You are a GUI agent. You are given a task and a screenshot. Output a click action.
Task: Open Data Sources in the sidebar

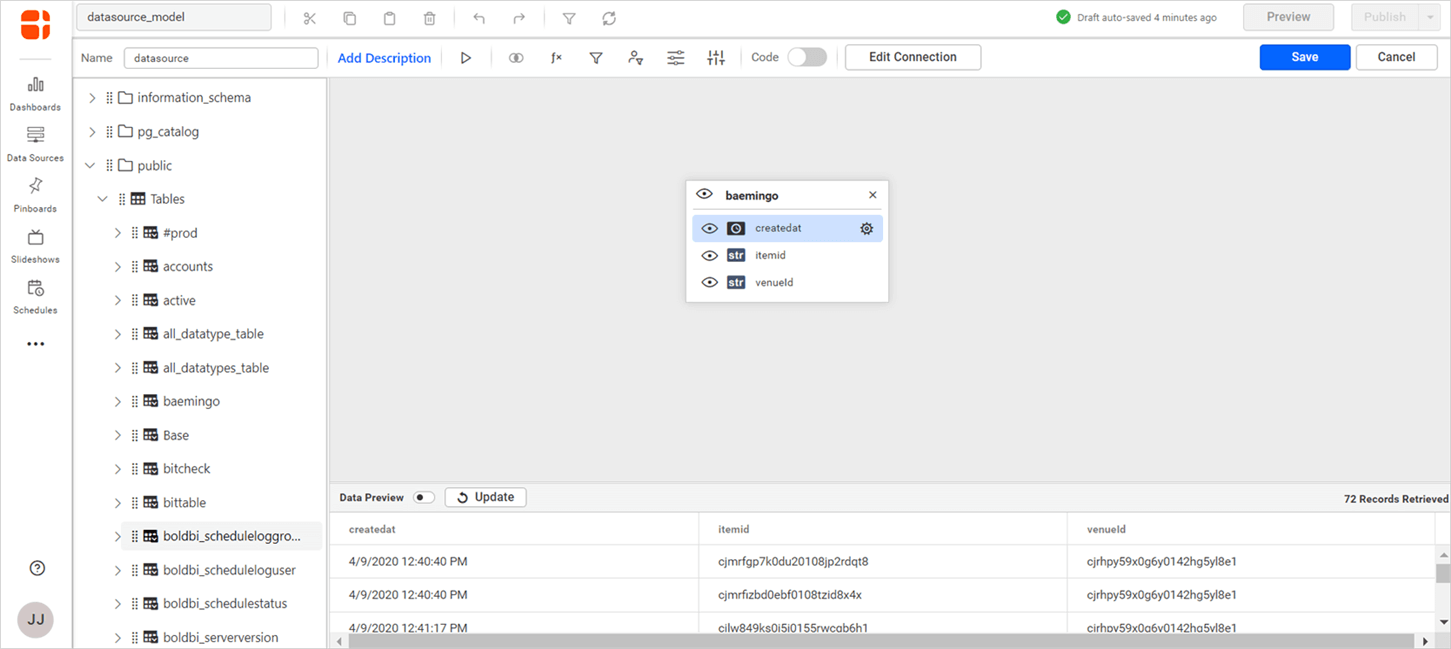coord(36,144)
